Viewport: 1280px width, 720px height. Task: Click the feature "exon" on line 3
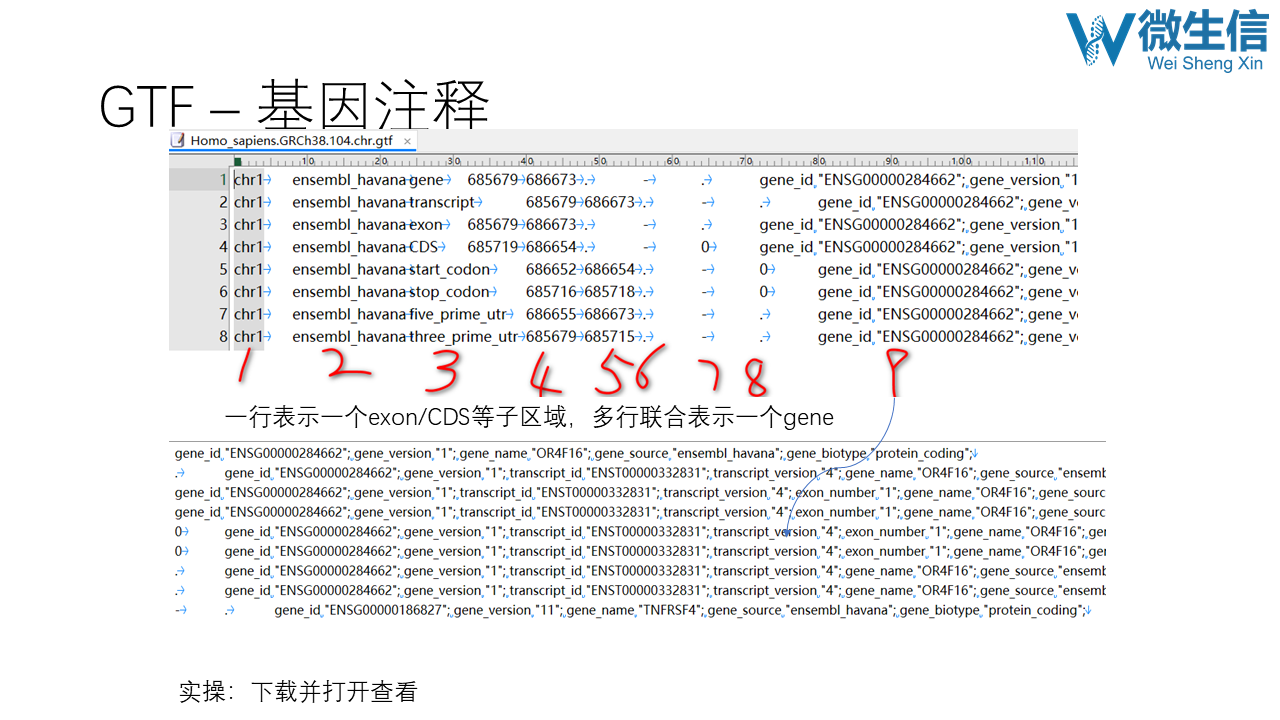[426, 225]
